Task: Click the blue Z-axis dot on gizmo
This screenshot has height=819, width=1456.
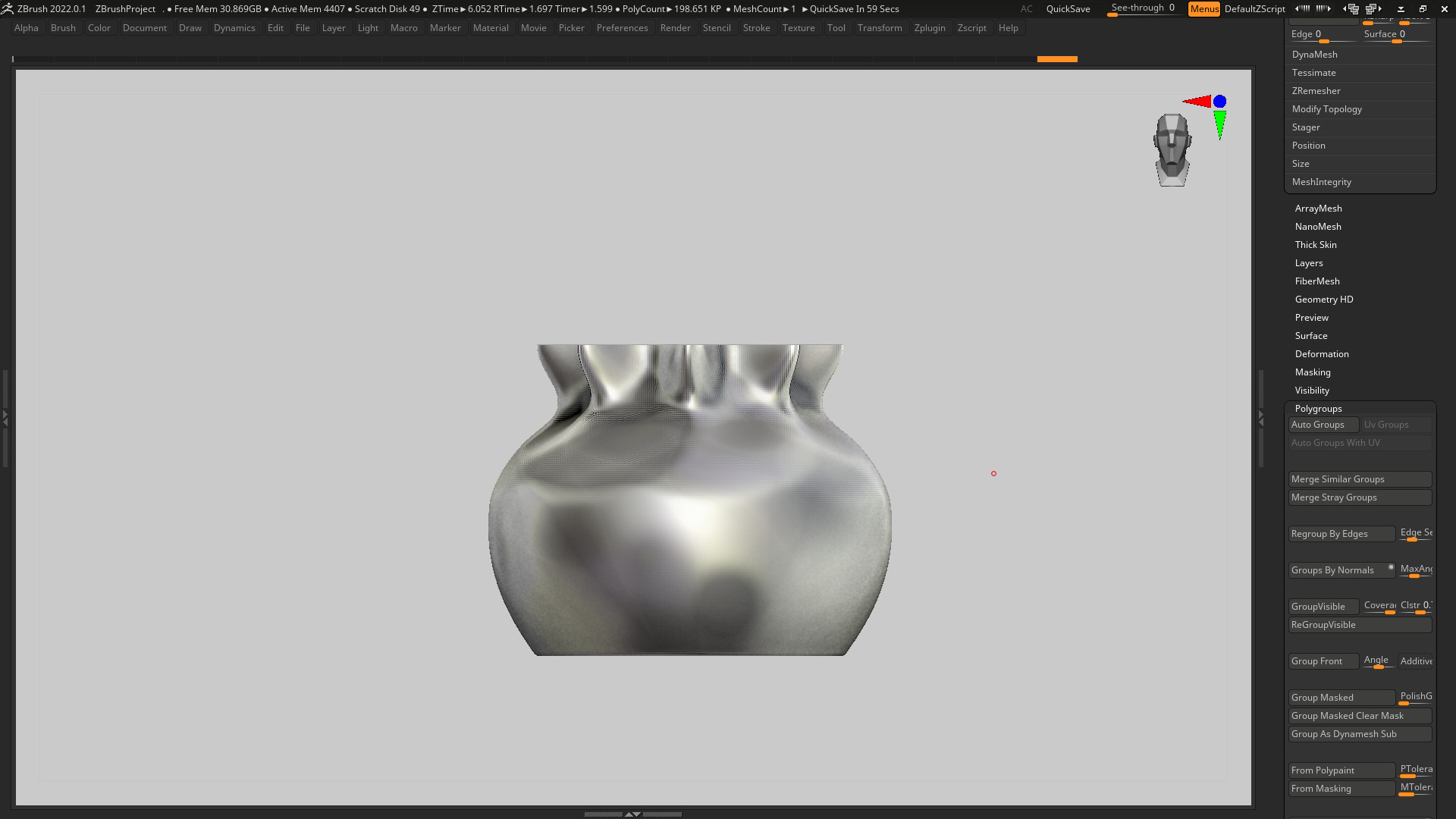Action: (1219, 101)
